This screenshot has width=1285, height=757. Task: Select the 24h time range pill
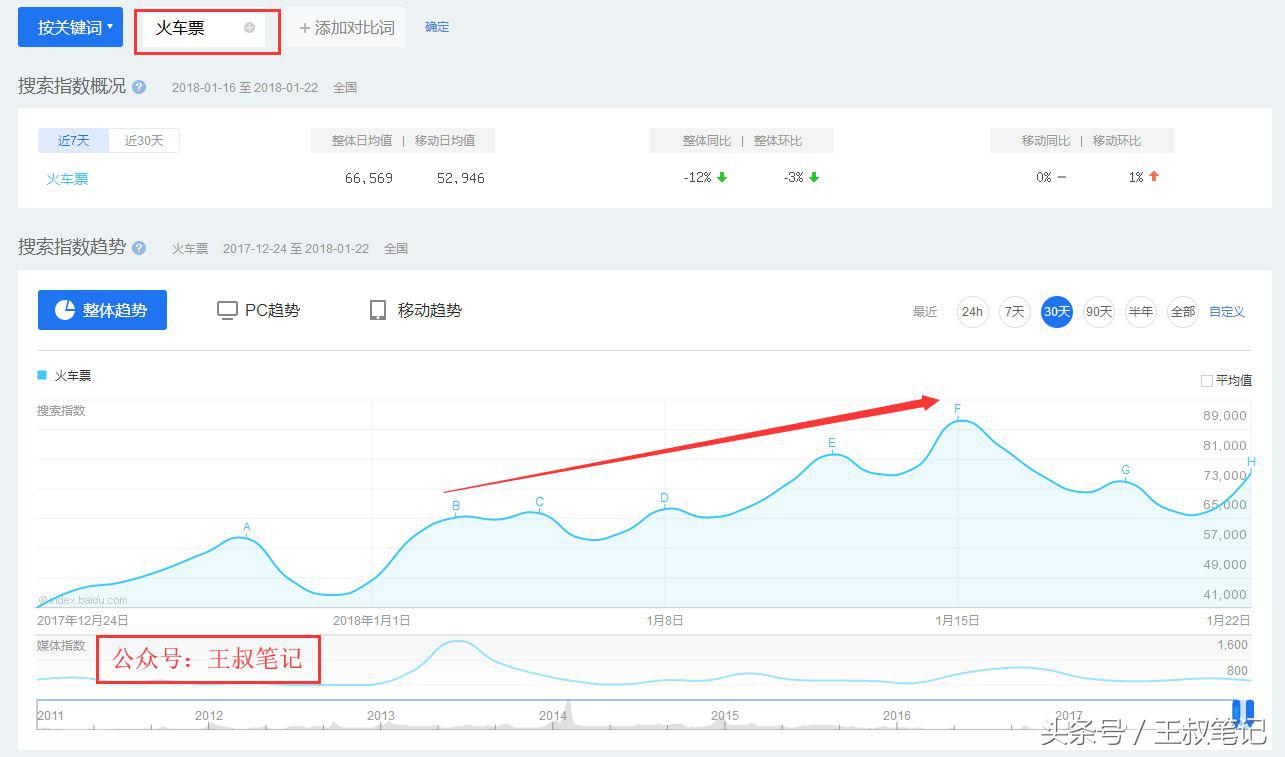[972, 311]
